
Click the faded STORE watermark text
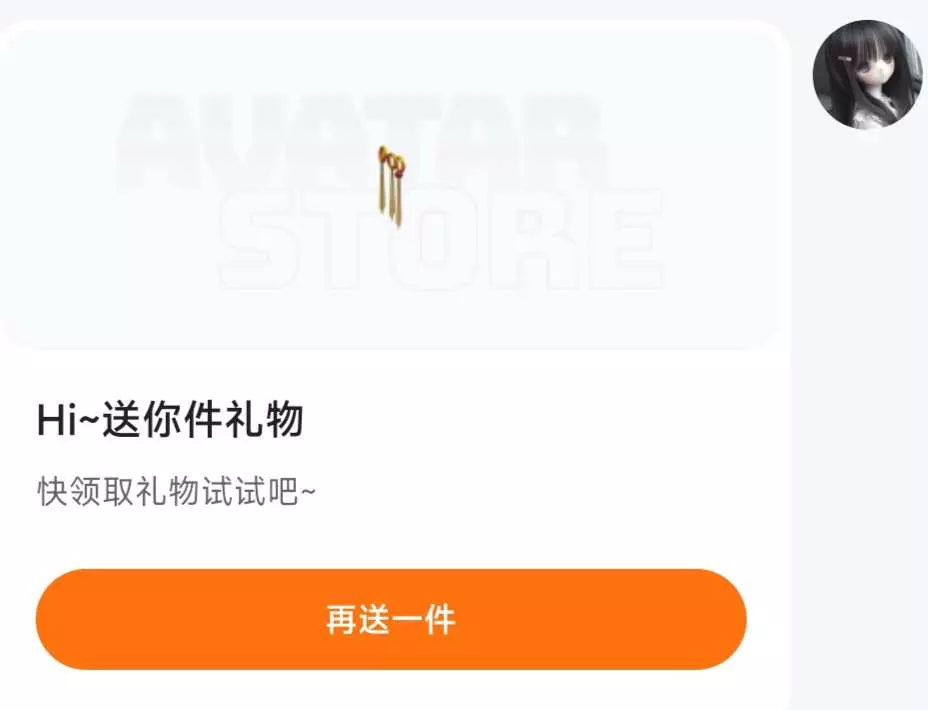pyautogui.click(x=442, y=240)
